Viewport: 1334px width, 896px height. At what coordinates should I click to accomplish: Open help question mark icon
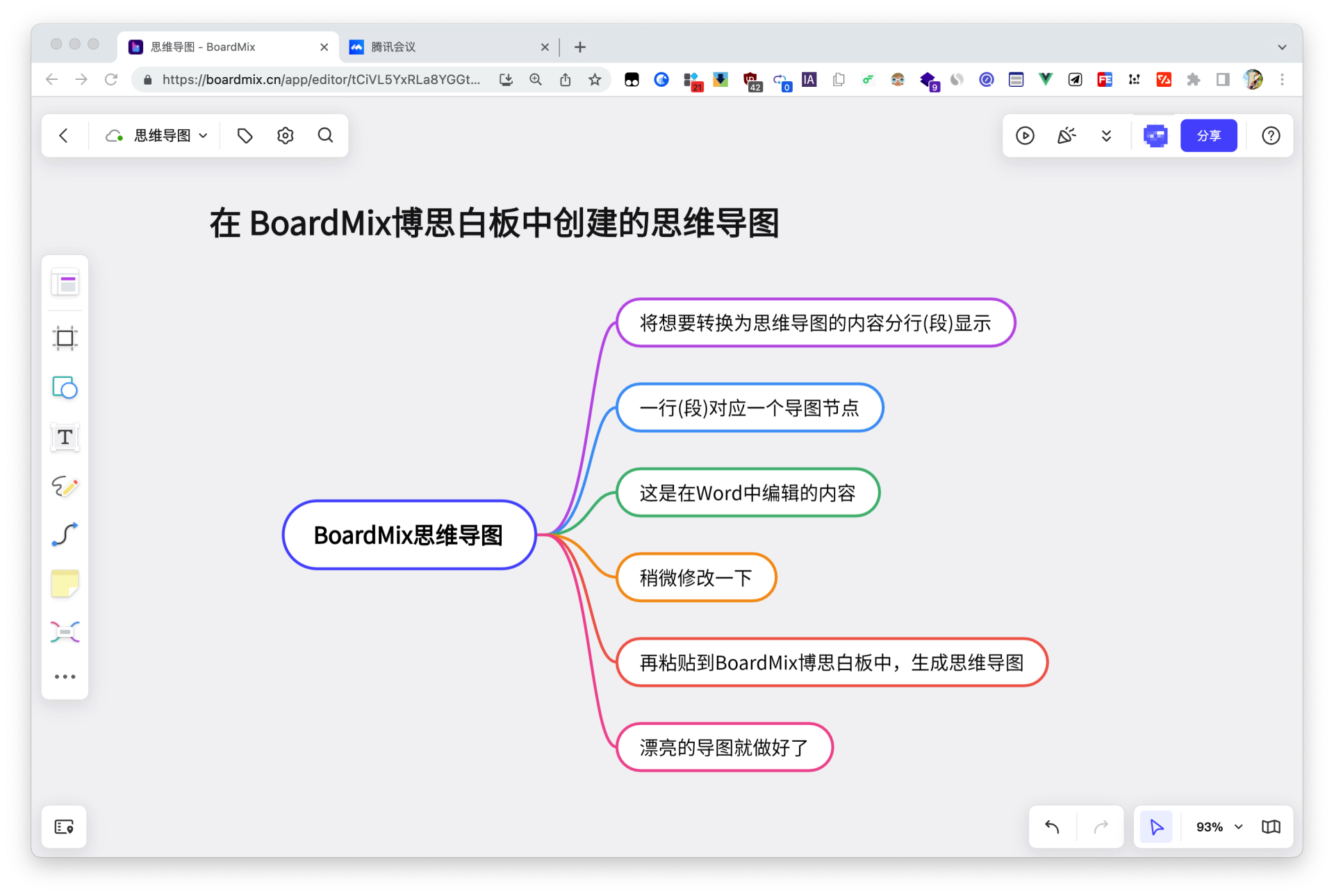(x=1271, y=135)
